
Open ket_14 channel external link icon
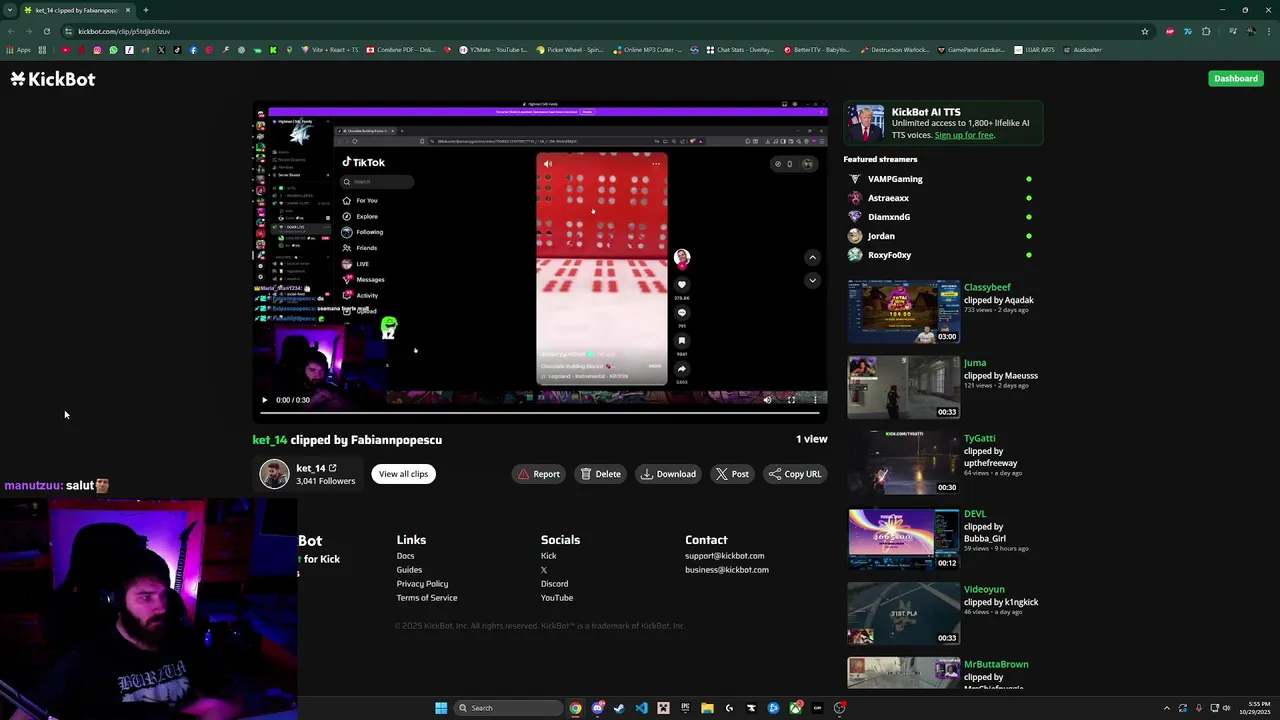tap(332, 468)
